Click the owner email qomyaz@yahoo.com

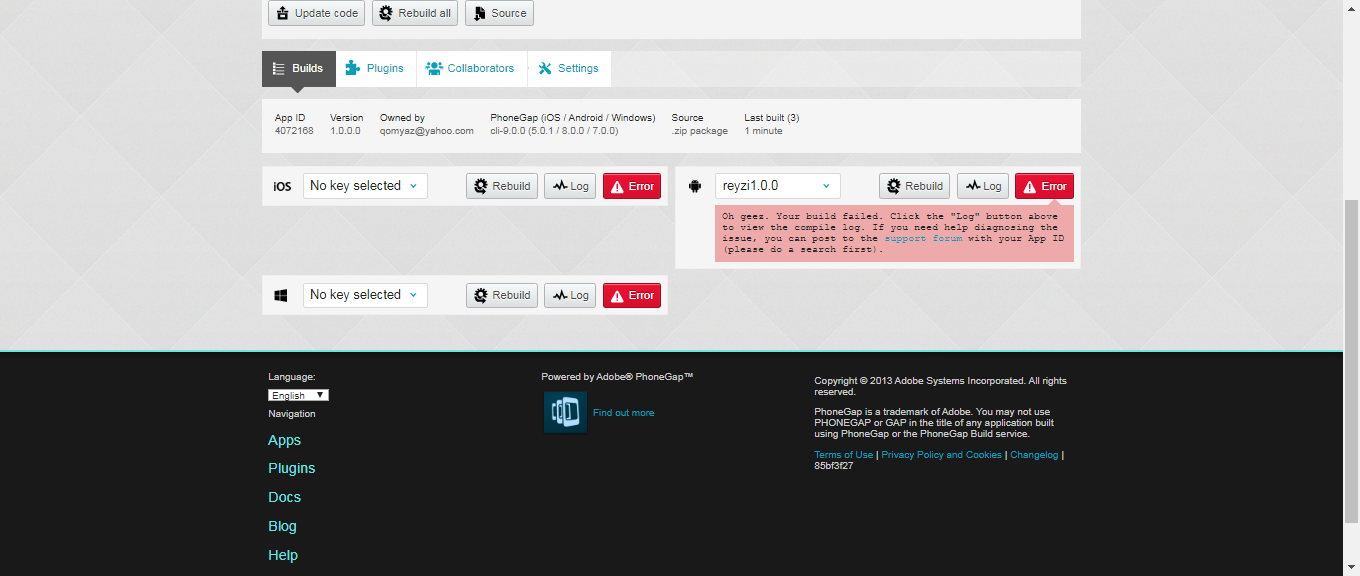pyautogui.click(x=427, y=131)
